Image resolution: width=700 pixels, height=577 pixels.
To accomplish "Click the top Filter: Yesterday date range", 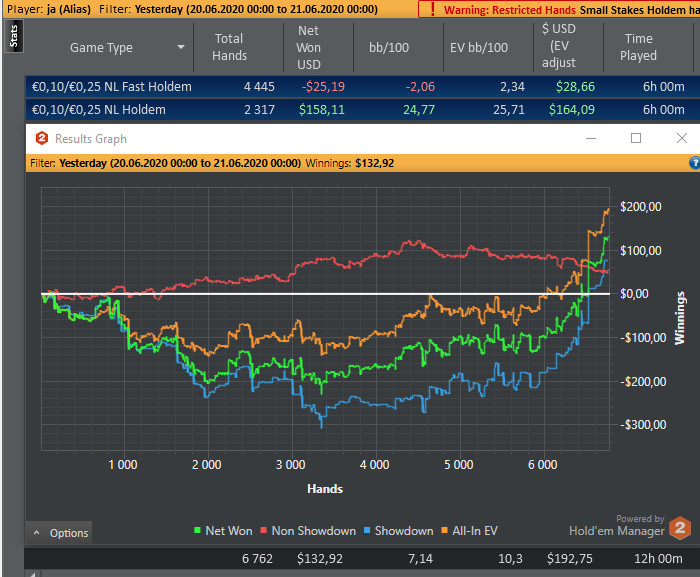I will pyautogui.click(x=238, y=9).
